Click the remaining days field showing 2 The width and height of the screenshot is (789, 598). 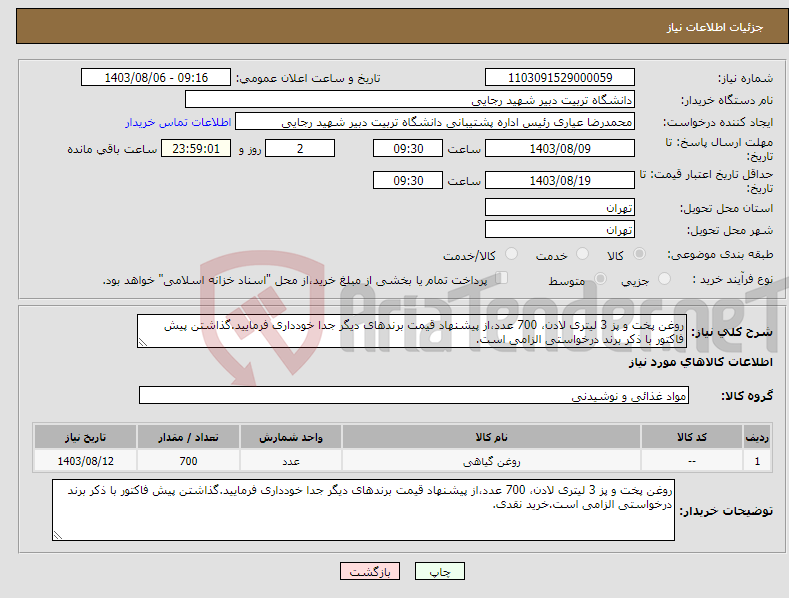[300, 148]
